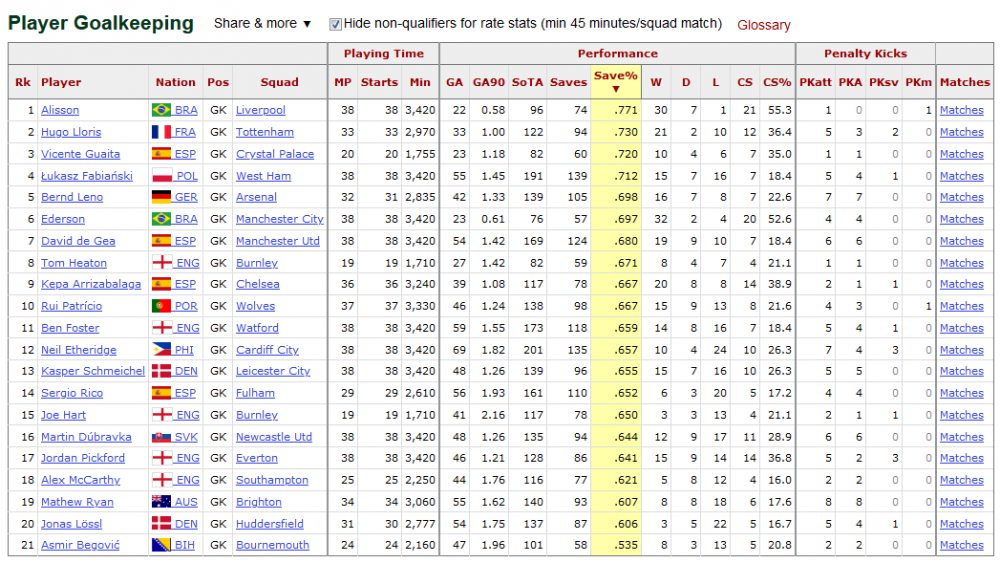This screenshot has height=563, width=1000.
Task: Open Ederson's player page
Action: point(62,219)
